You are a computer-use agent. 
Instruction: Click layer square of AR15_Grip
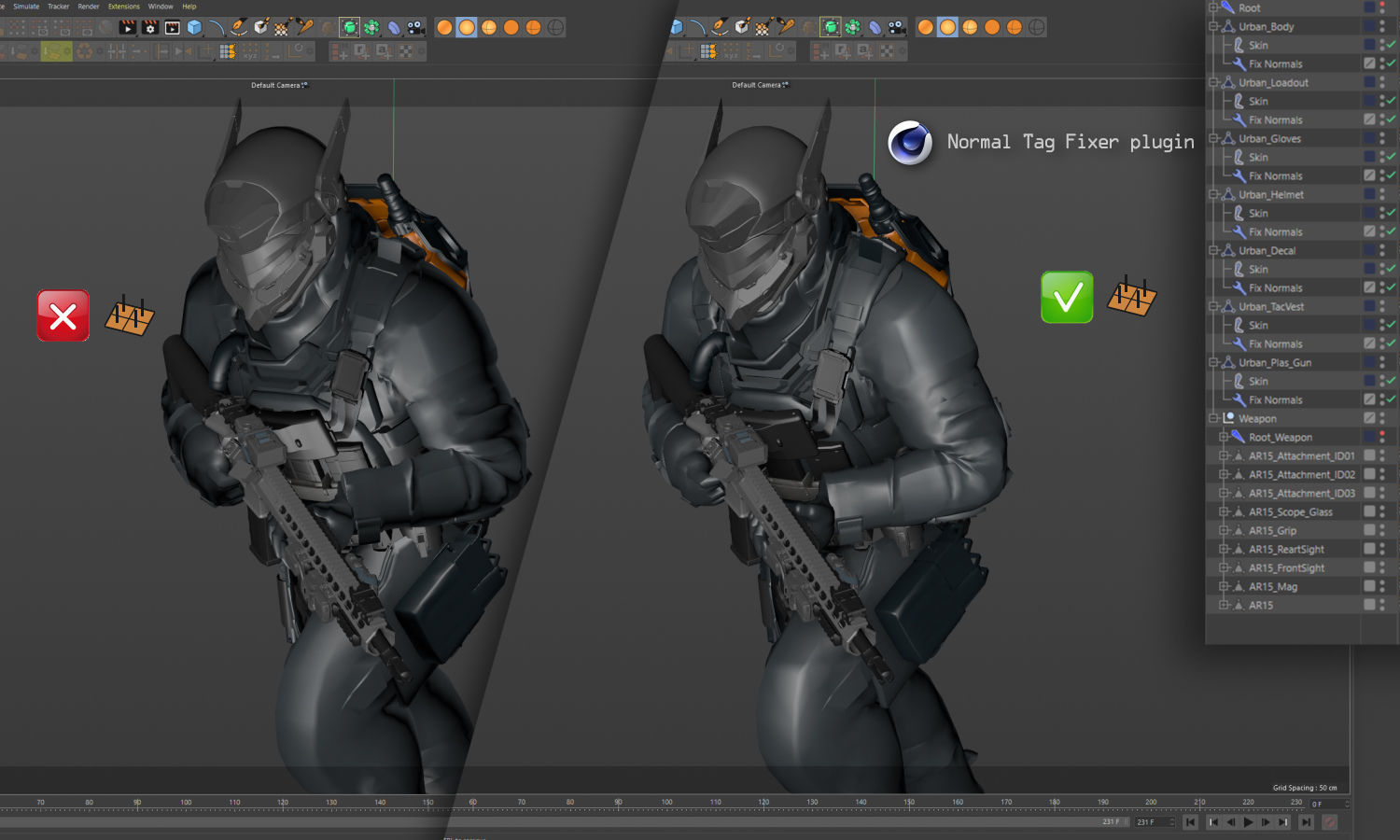coord(1369,530)
